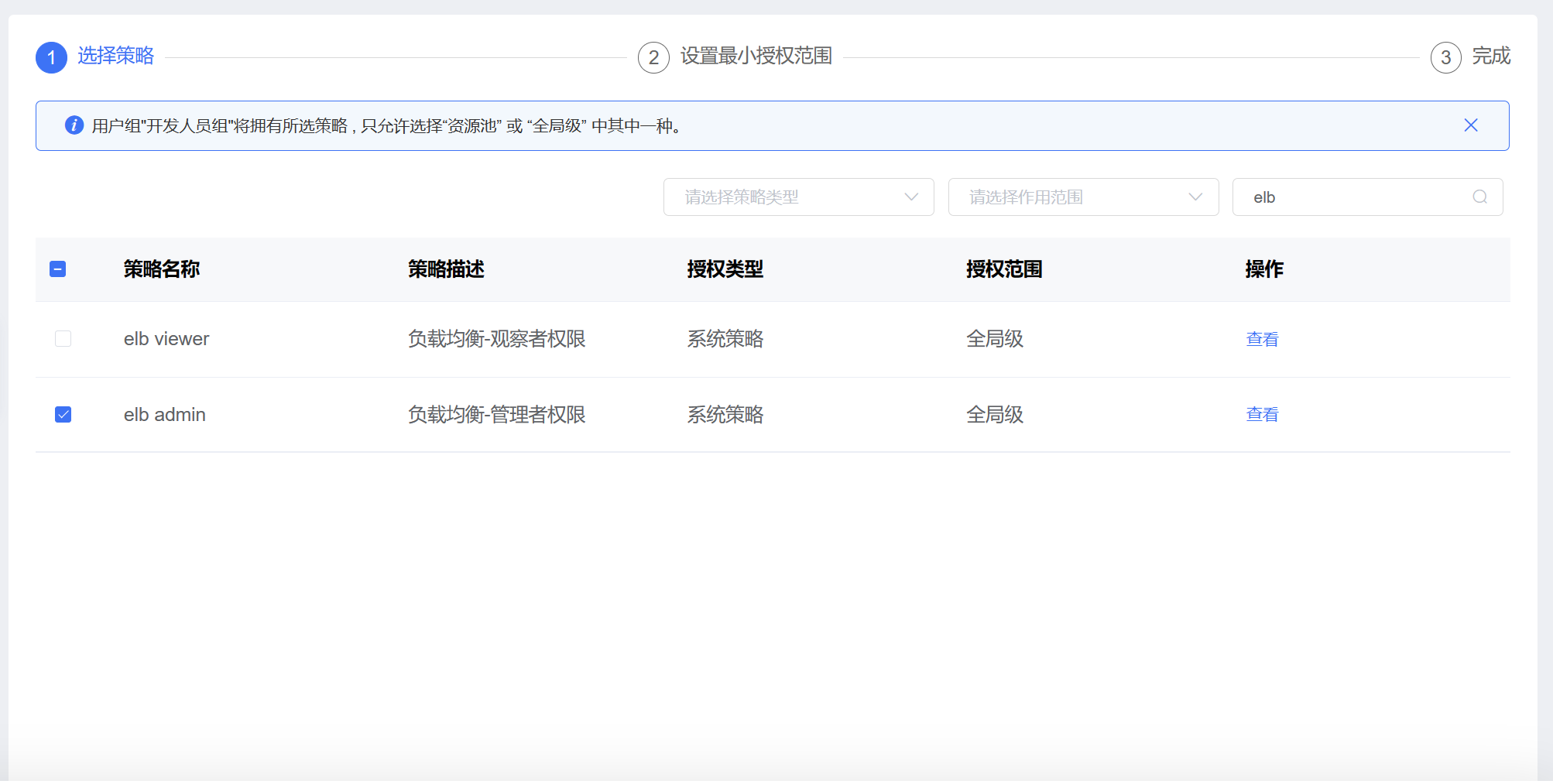The width and height of the screenshot is (1553, 784).
Task: Click the chevron arrow of 策略类型 dropdown
Action: pos(911,197)
